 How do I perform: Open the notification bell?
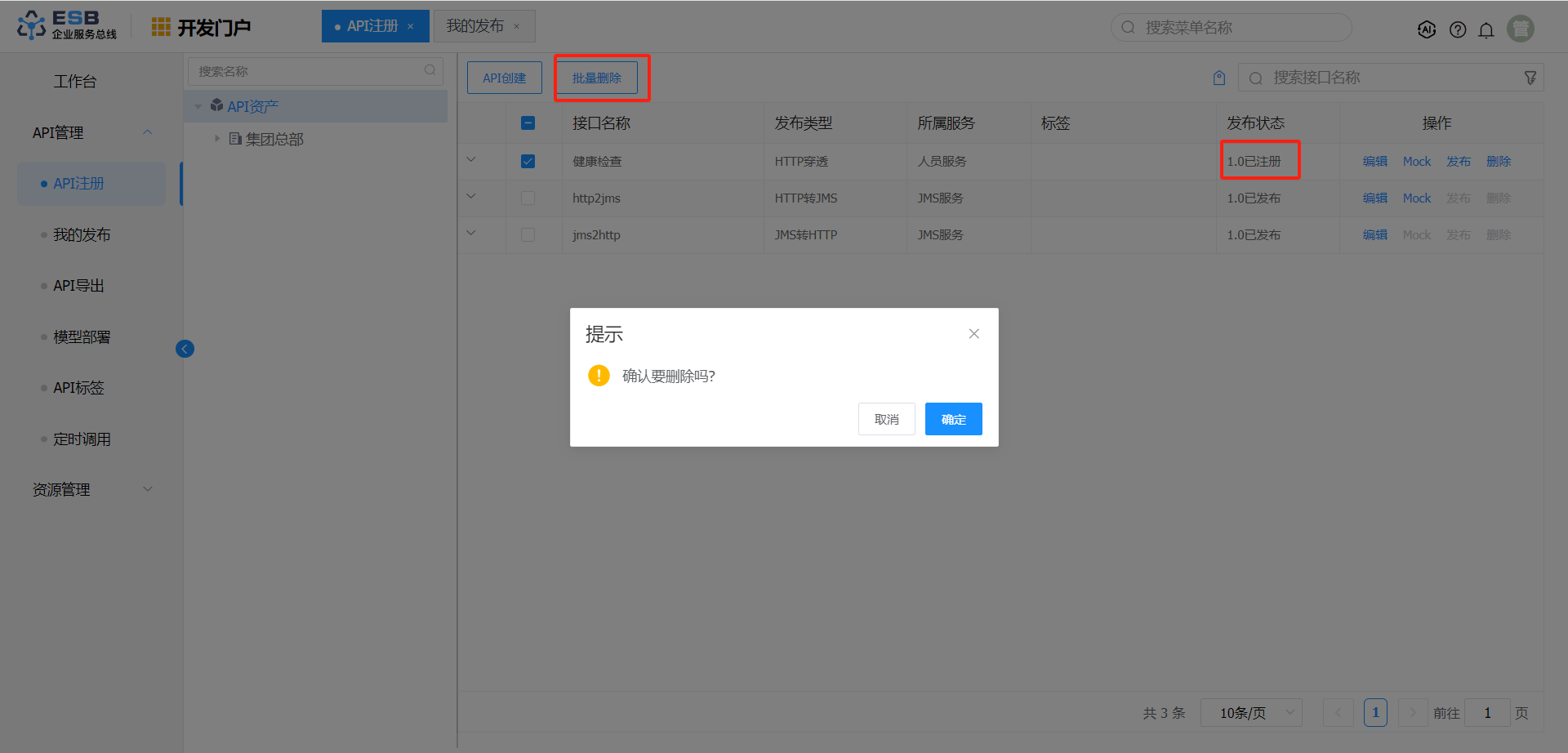pos(1486,29)
